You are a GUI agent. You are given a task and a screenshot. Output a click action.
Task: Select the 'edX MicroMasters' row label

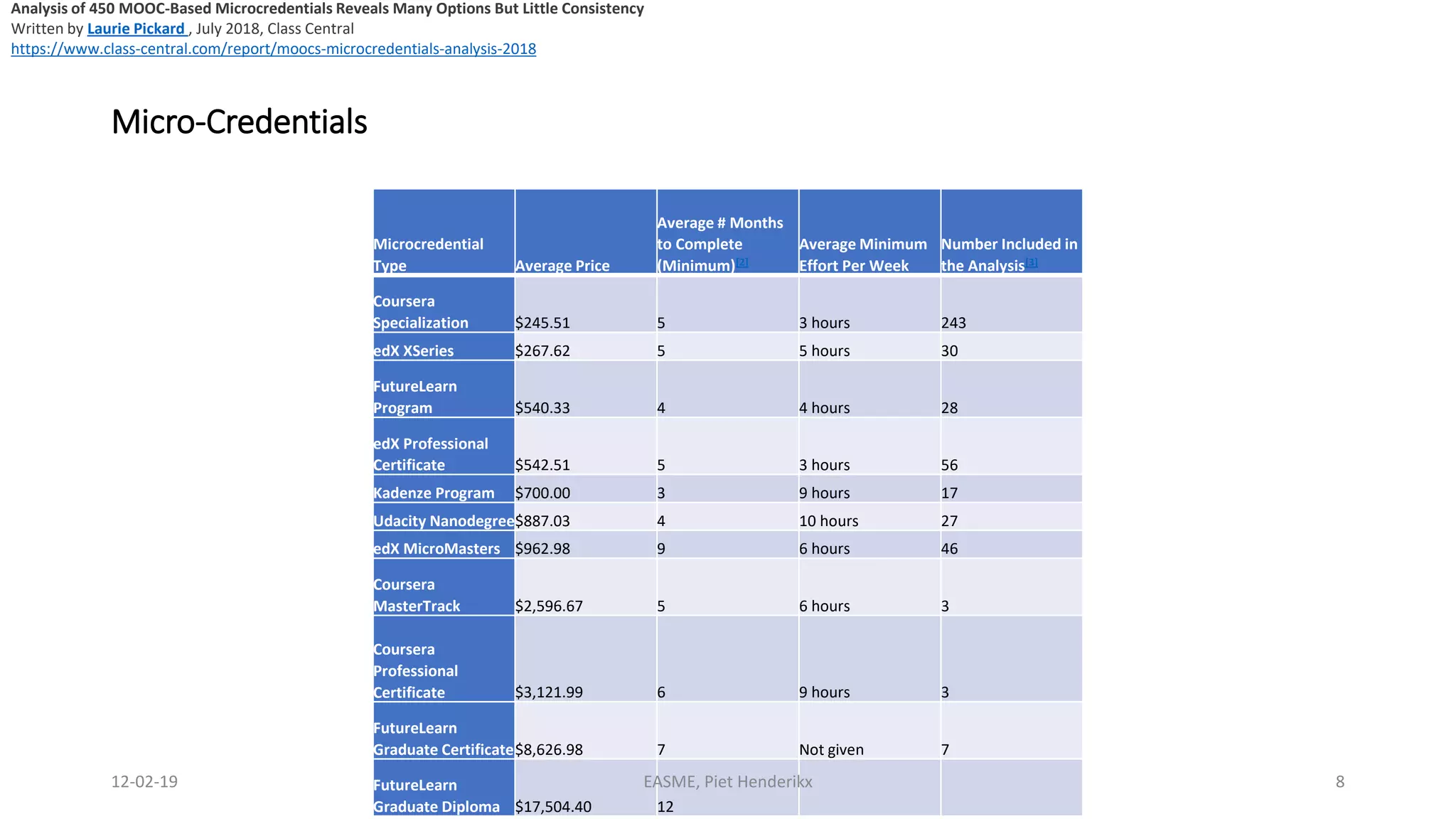pyautogui.click(x=444, y=545)
